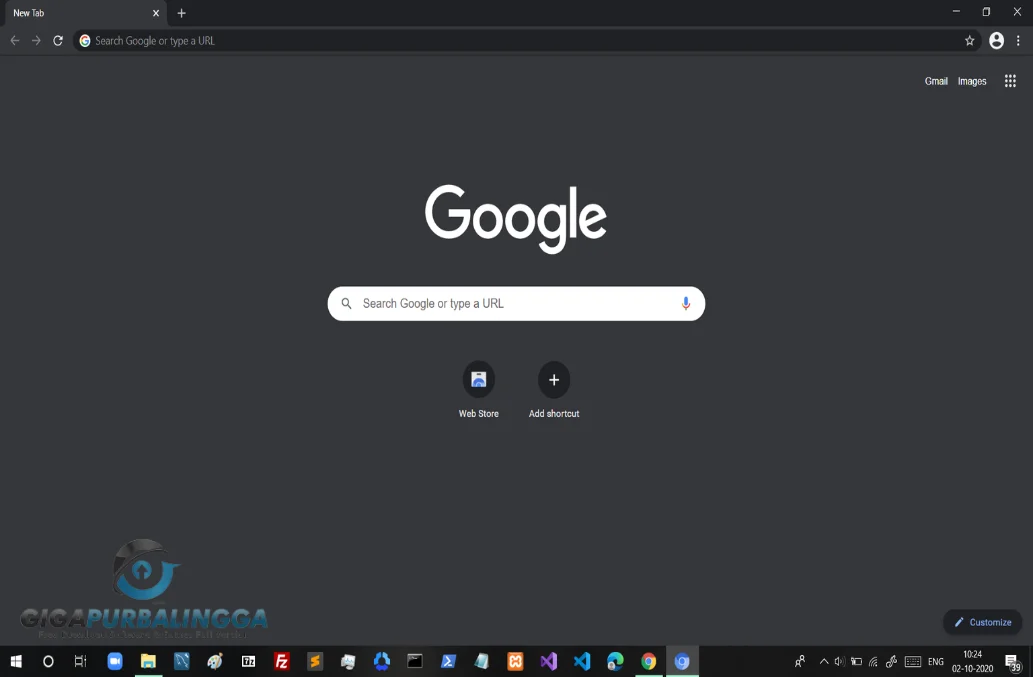Click the back navigation arrow
The height and width of the screenshot is (677, 1033).
click(x=14, y=41)
